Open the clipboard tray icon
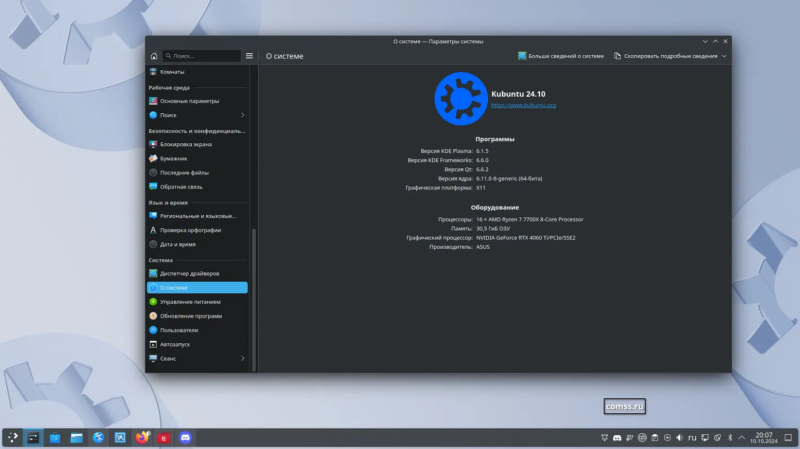This screenshot has height=449, width=800. (x=655, y=438)
